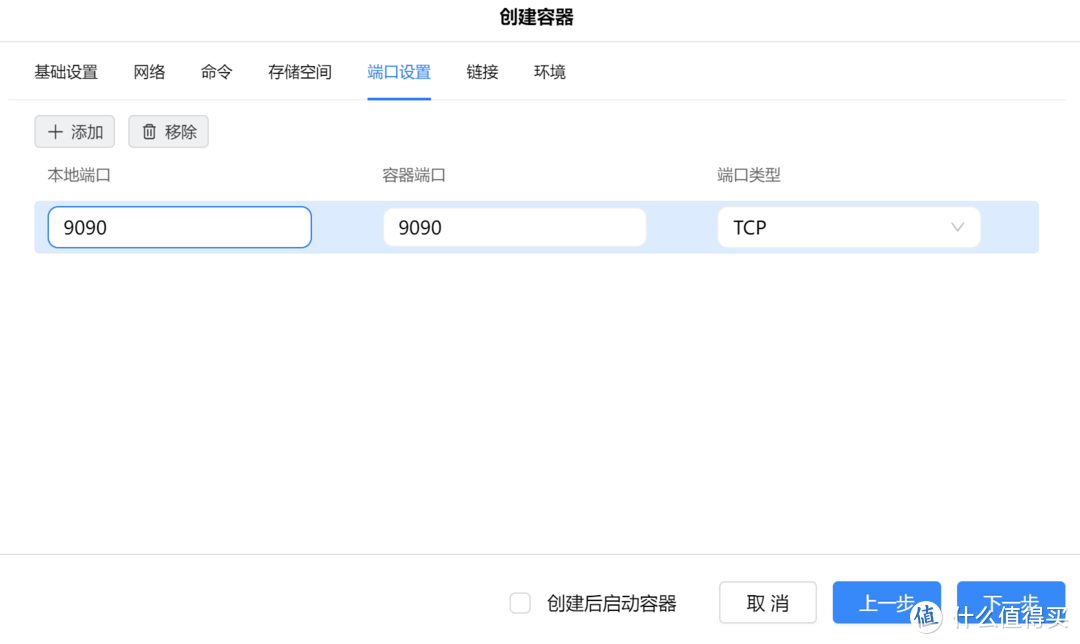Viewport: 1080px width, 644px height.
Task: Click the 取消 button
Action: [768, 603]
